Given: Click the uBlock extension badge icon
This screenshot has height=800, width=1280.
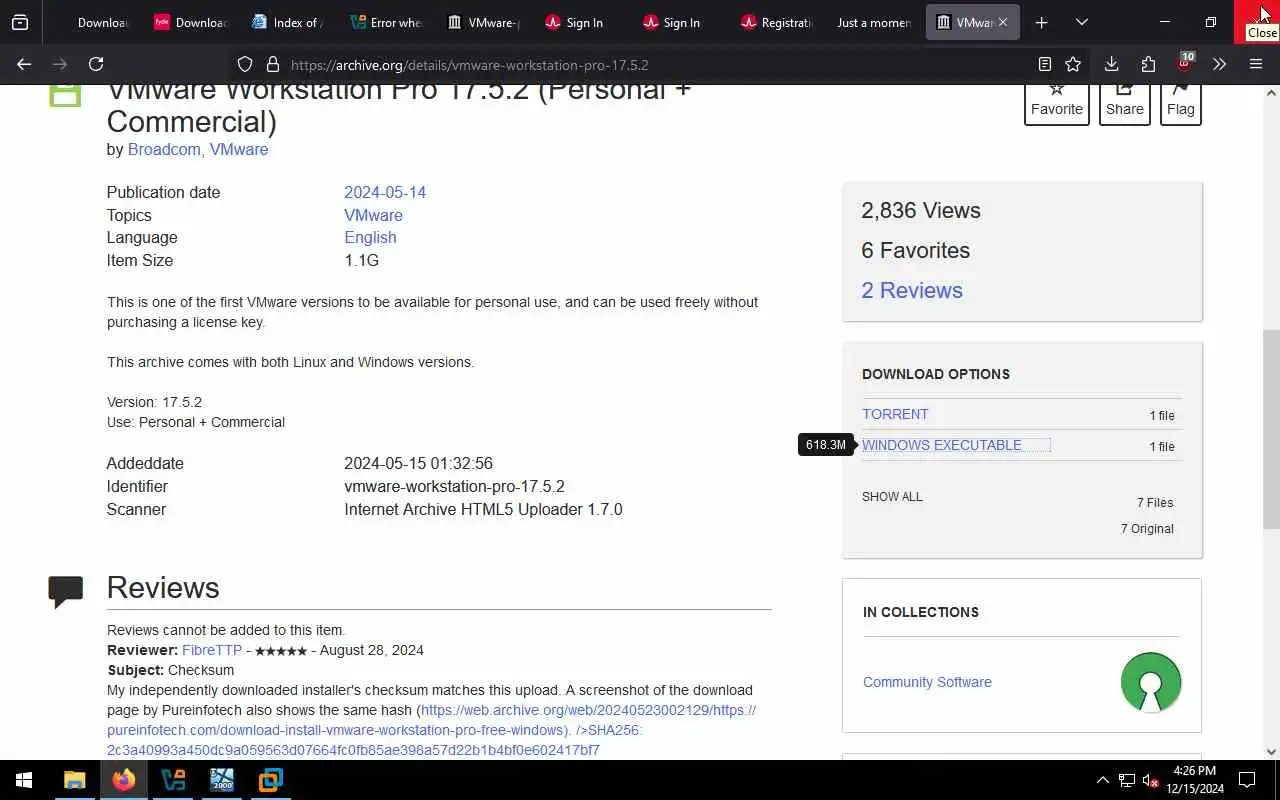Looking at the screenshot, I should (x=1185, y=63).
